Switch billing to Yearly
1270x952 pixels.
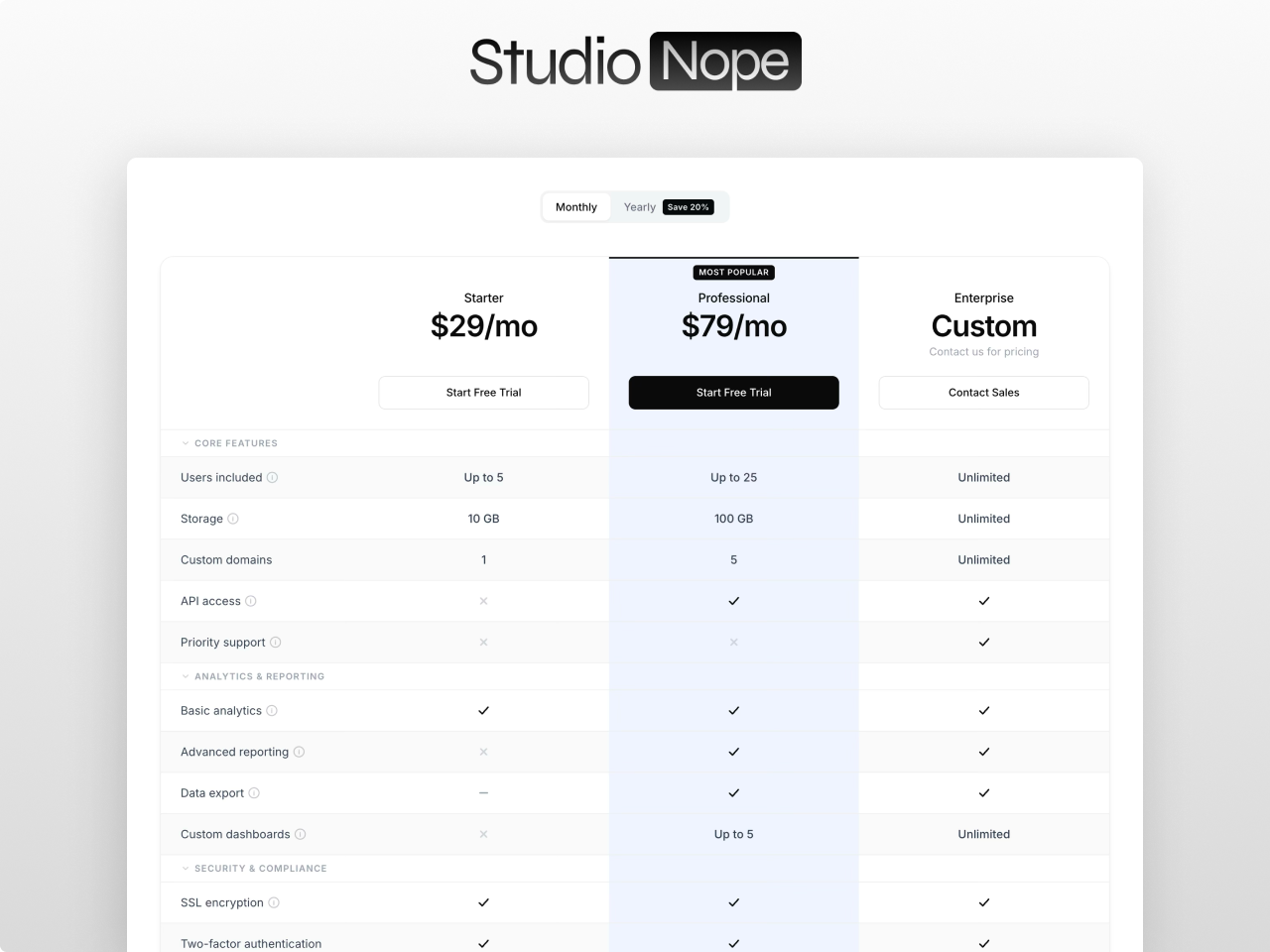pos(640,206)
